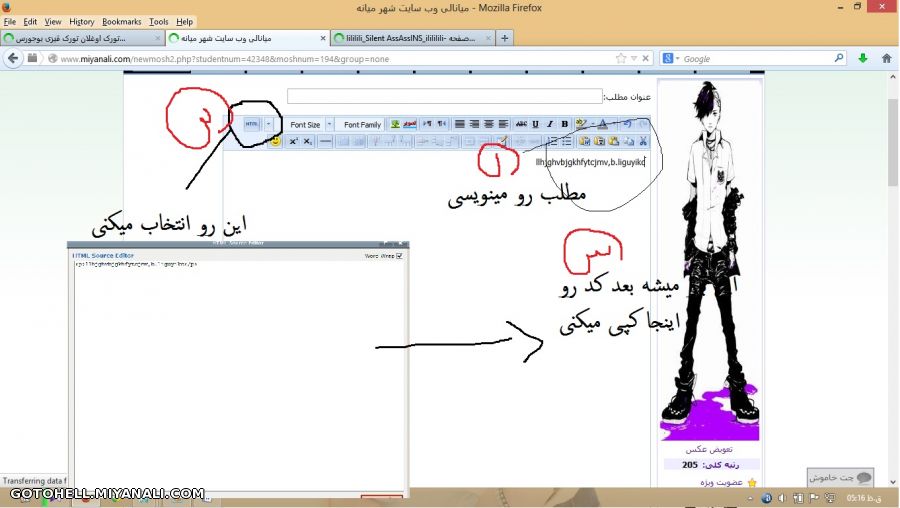Viewport: 900px width, 508px height.
Task: Apply strikethrough formatting
Action: [x=521, y=124]
